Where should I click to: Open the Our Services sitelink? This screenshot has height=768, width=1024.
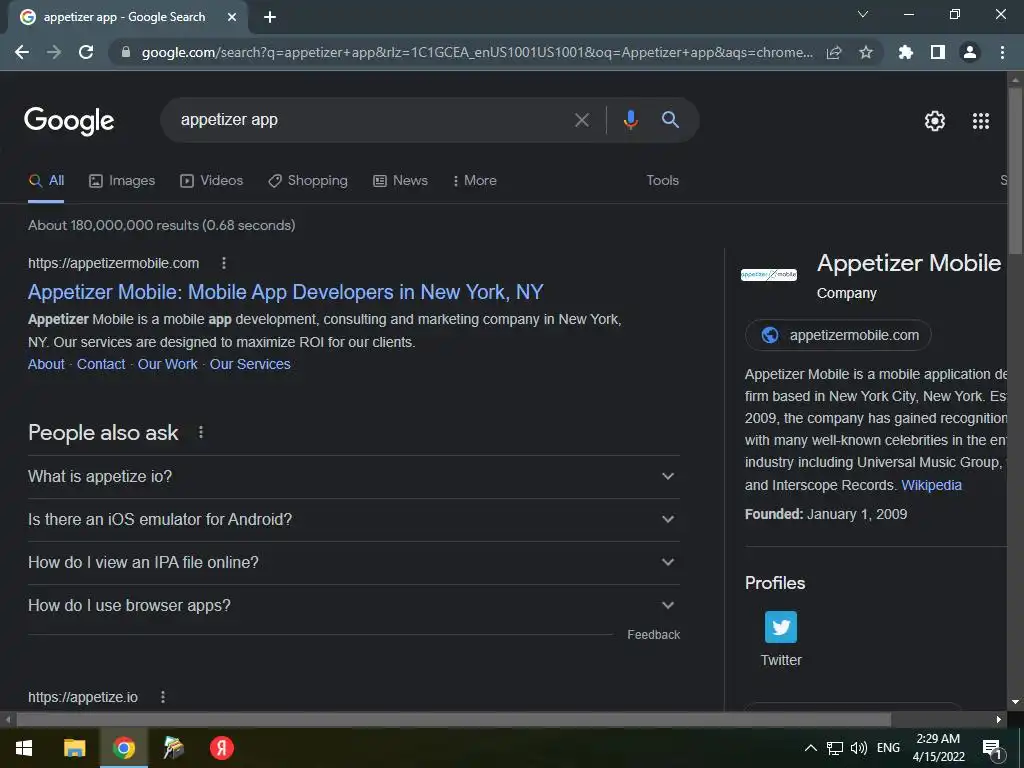tap(250, 364)
